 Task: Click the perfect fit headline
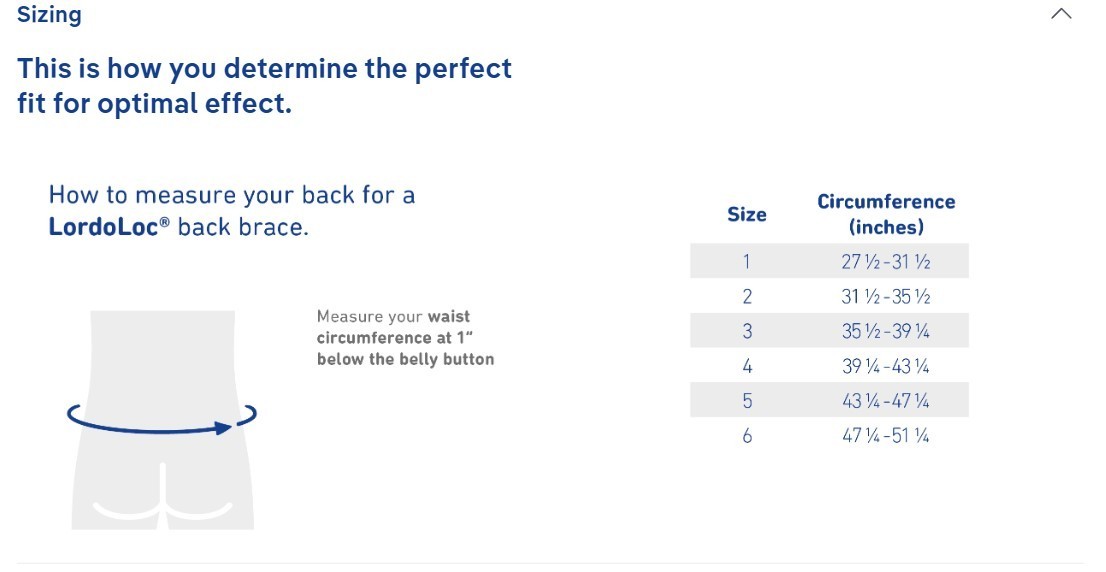[x=265, y=86]
